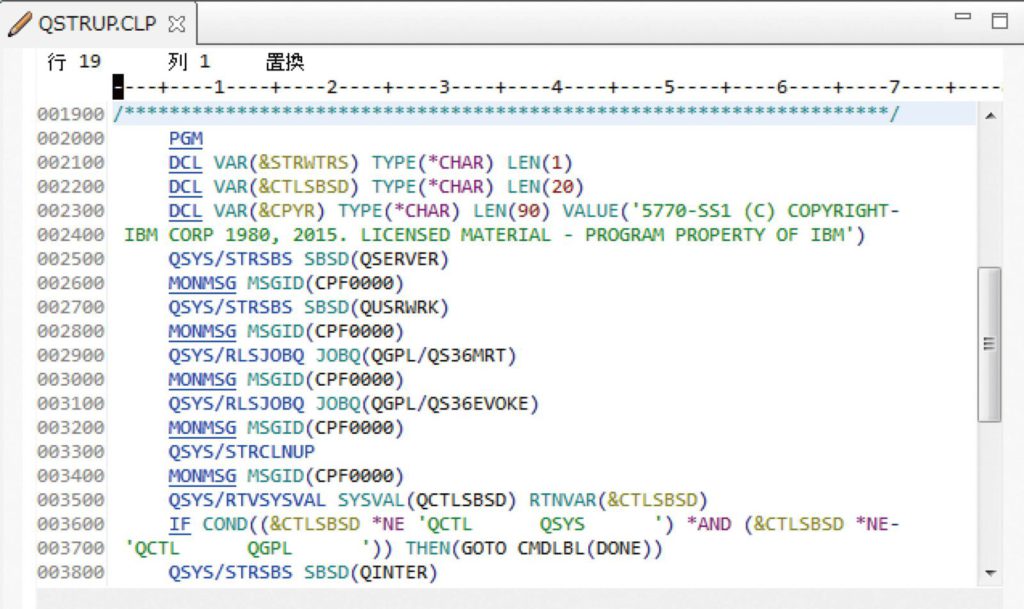Screen dimensions: 1024x609
Task: Select line number 003800 in sequence area
Action: [70, 573]
